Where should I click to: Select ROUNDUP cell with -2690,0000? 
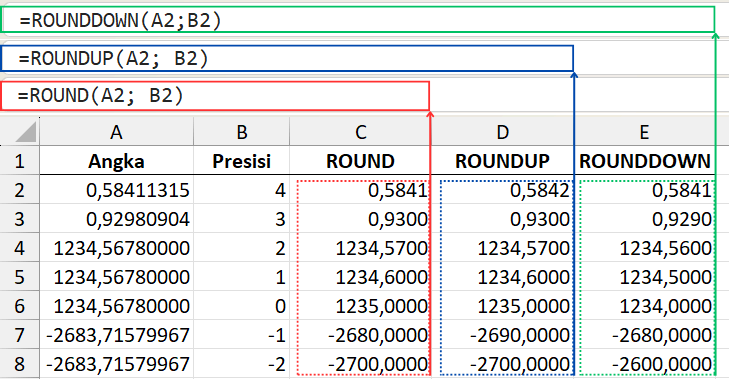[x=503, y=334]
